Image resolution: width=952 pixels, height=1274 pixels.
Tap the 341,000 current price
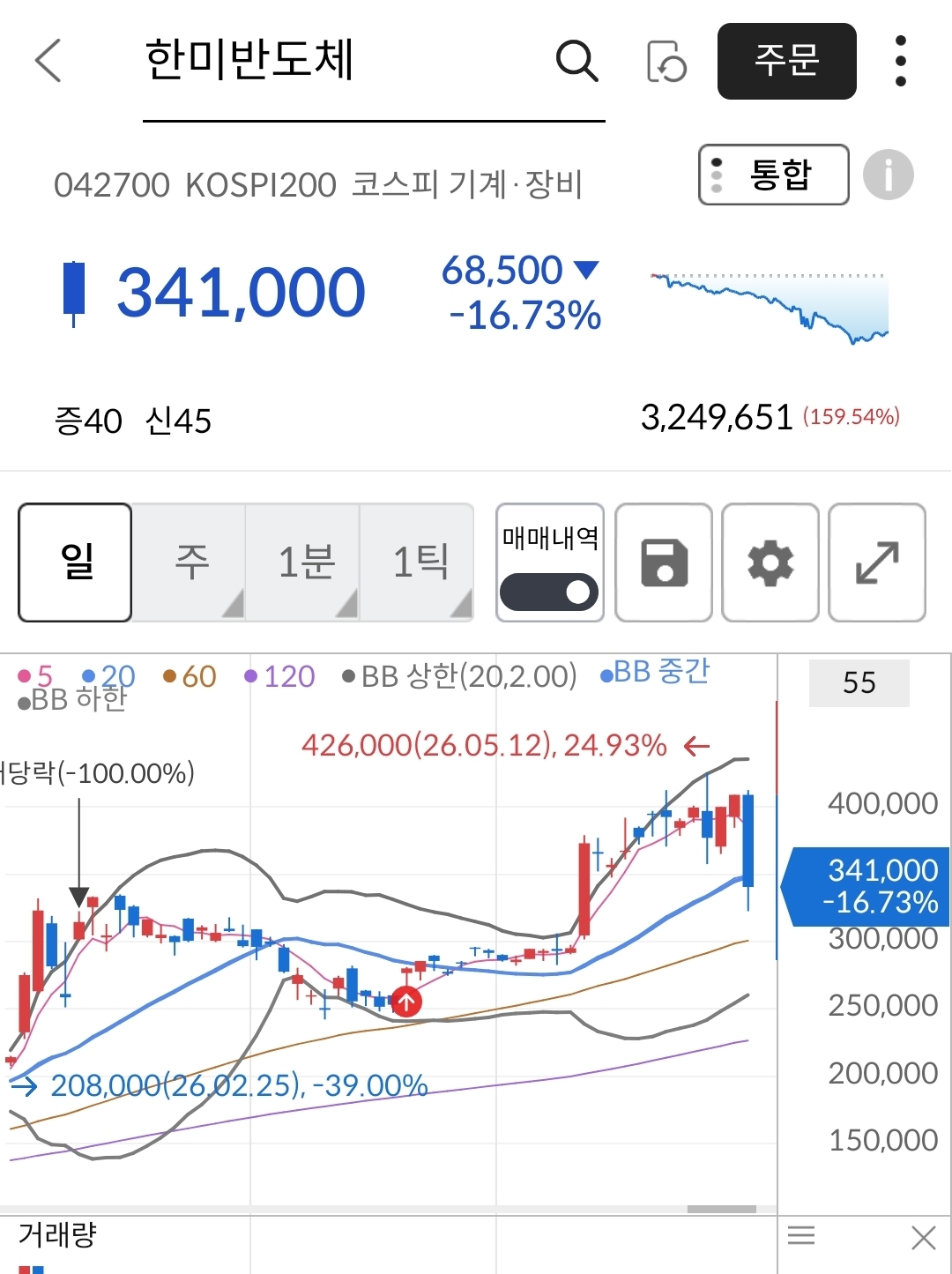point(241,292)
